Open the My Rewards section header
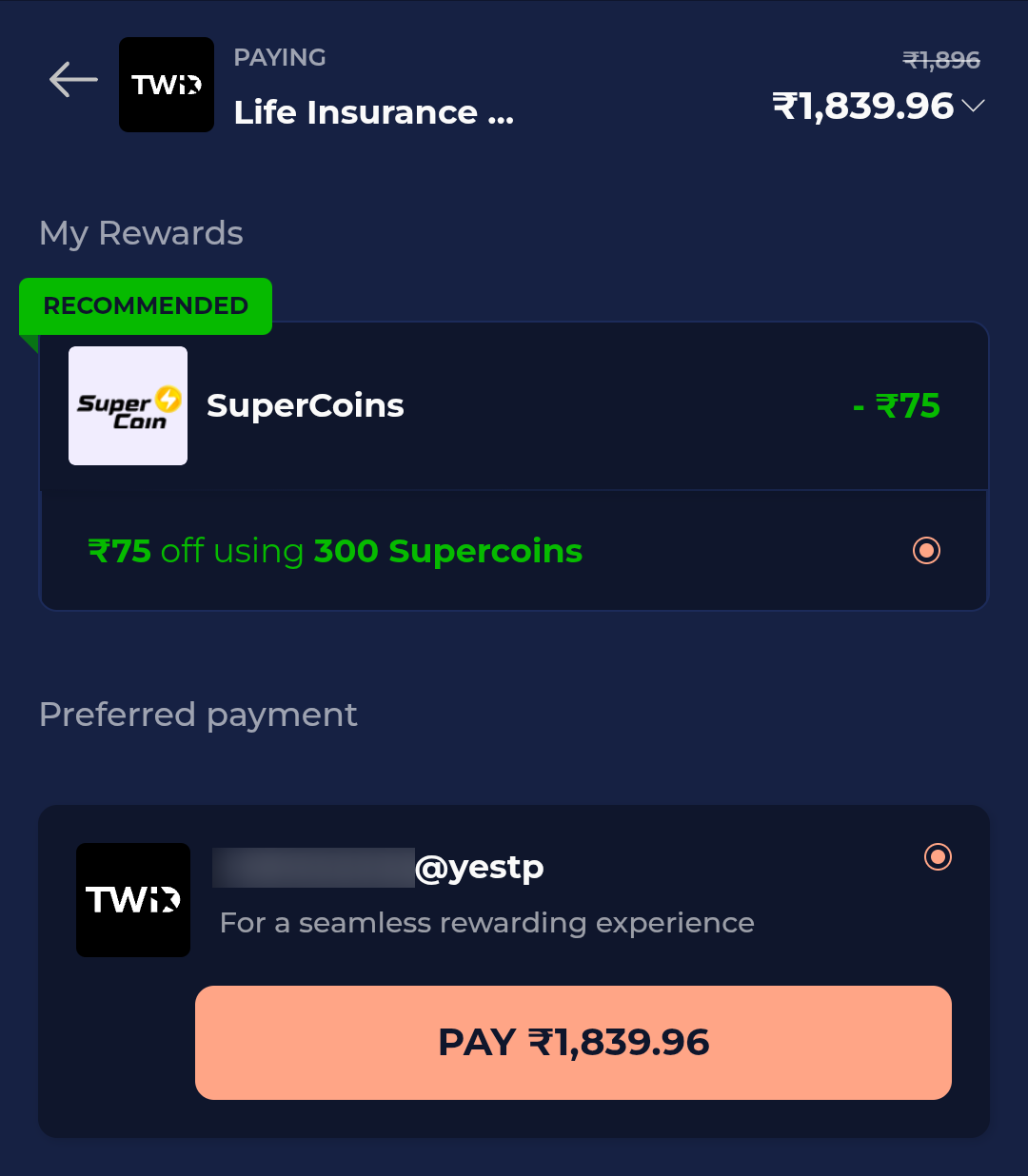The image size is (1028, 1176). click(140, 232)
